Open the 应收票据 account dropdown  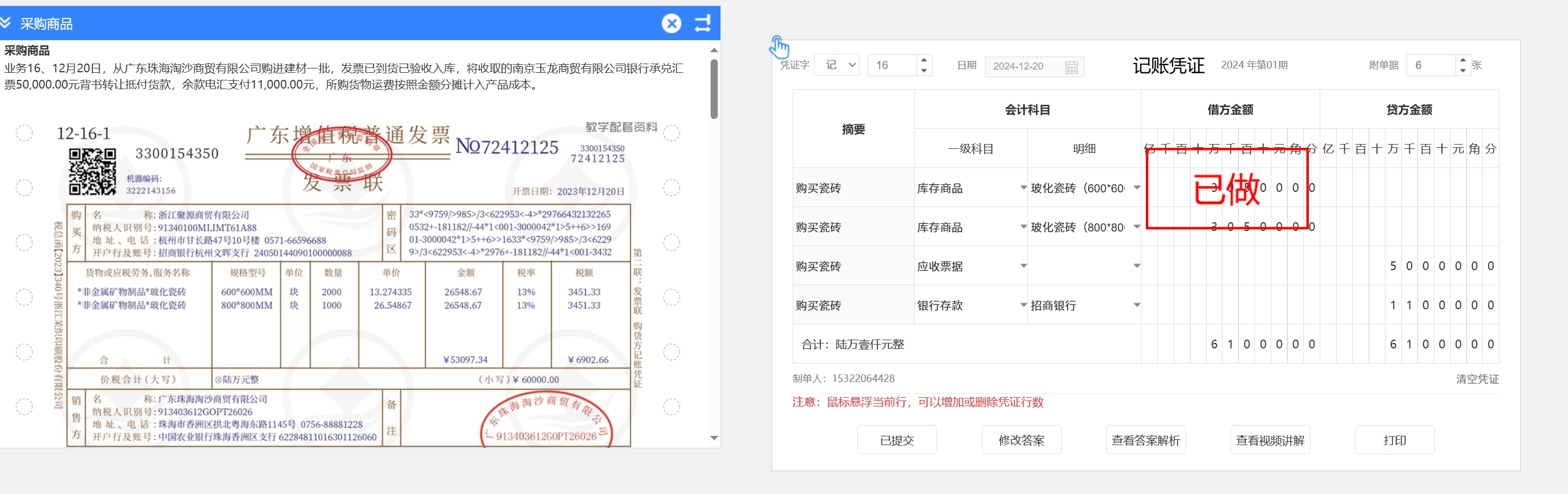coord(1023,266)
